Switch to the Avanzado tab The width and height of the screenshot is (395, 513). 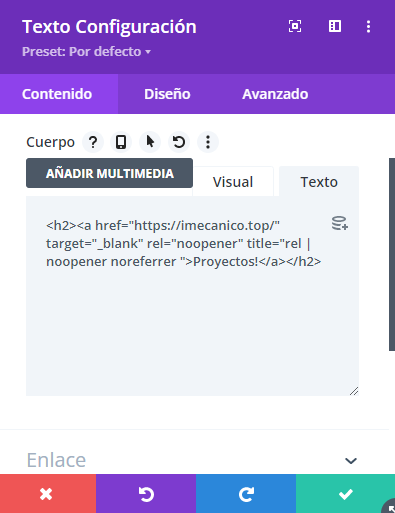pyautogui.click(x=275, y=94)
